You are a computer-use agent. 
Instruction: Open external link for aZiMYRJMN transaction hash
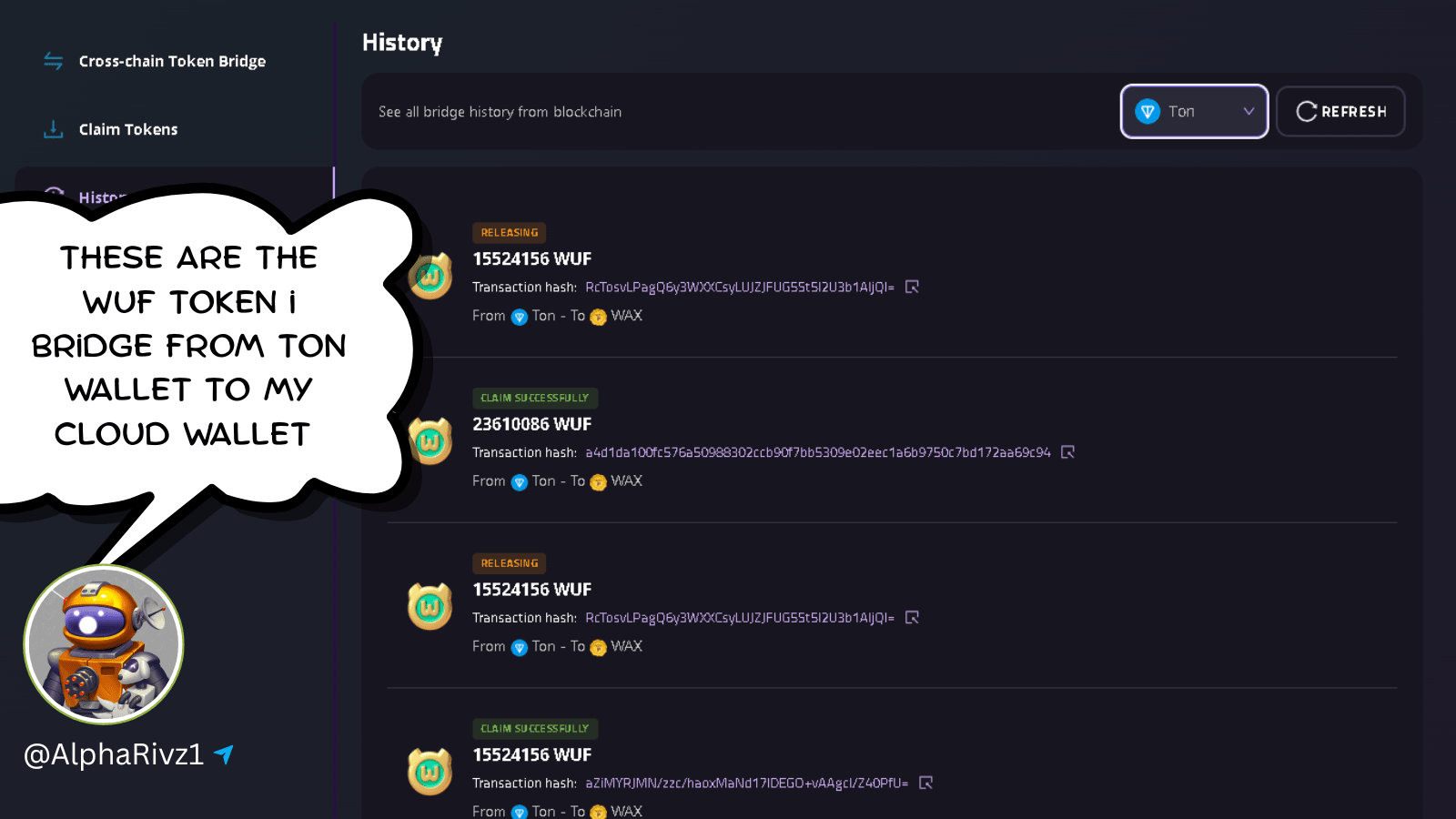pyautogui.click(x=925, y=783)
